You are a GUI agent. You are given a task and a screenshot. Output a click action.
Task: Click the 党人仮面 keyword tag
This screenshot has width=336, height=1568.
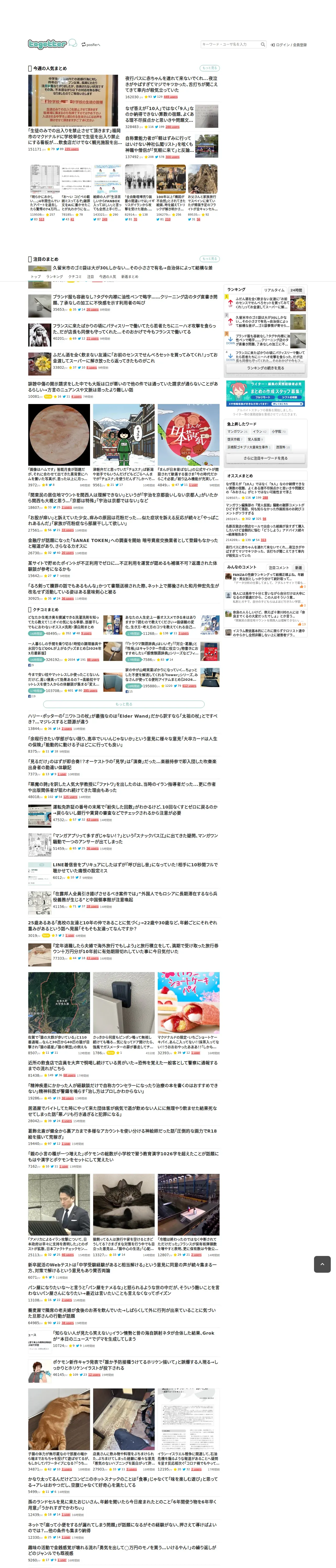click(255, 440)
